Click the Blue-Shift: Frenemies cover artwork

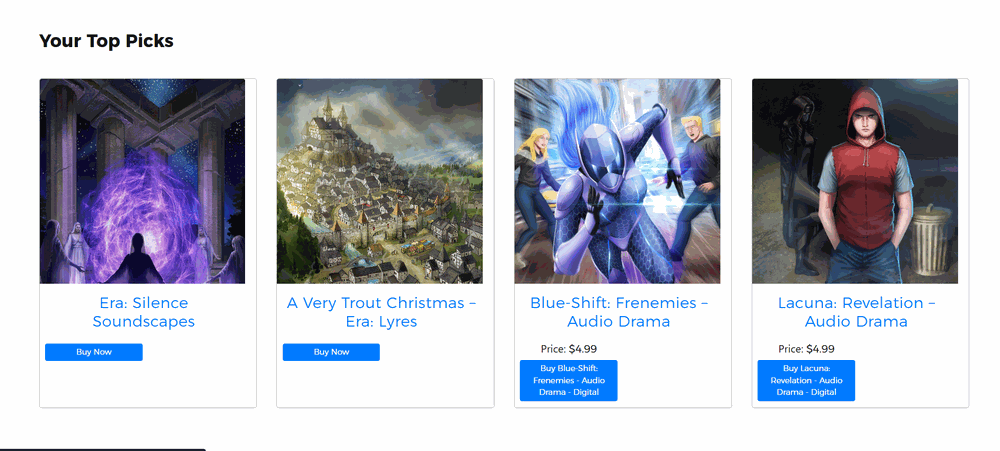(x=617, y=181)
